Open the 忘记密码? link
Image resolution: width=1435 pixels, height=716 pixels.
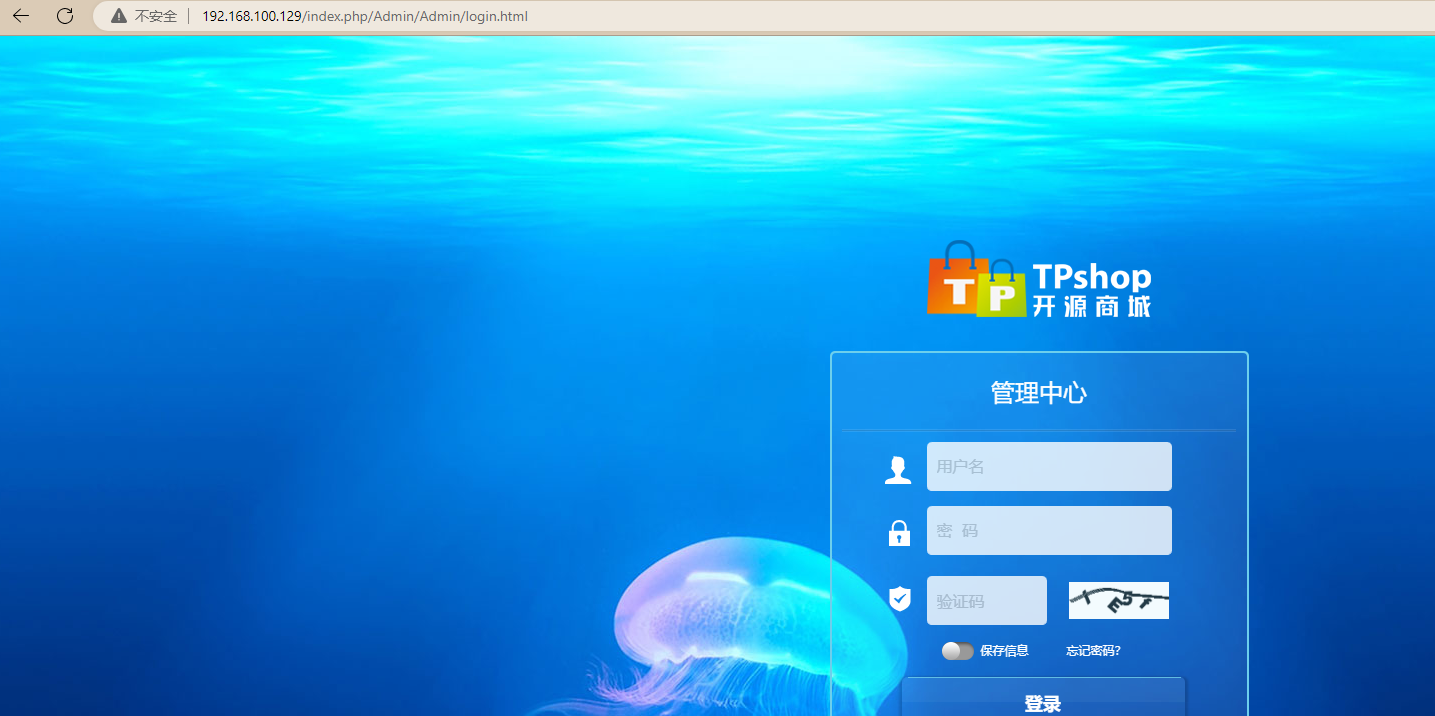pyautogui.click(x=1093, y=651)
